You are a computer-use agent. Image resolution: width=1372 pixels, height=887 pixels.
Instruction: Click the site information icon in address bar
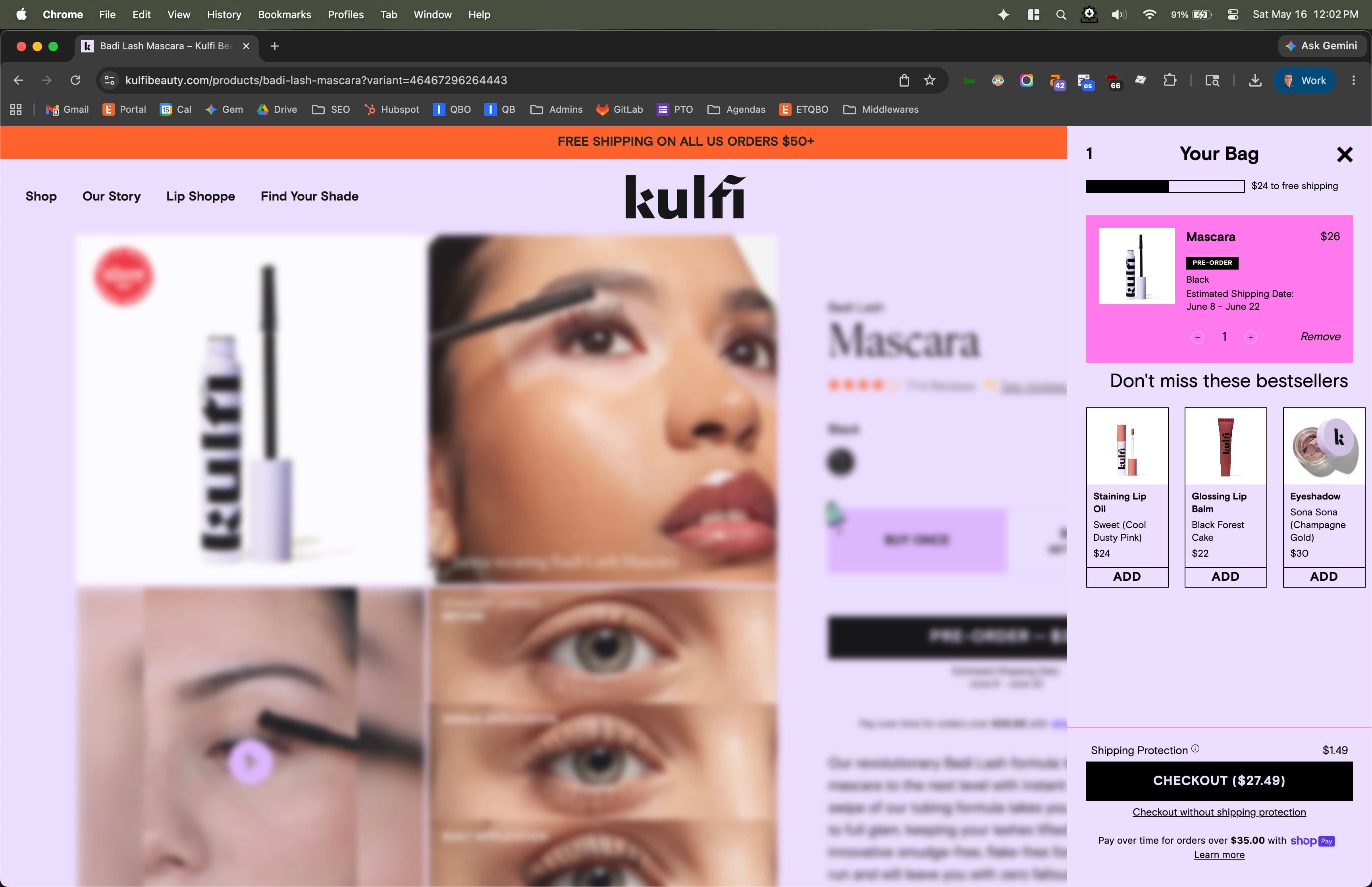110,81
